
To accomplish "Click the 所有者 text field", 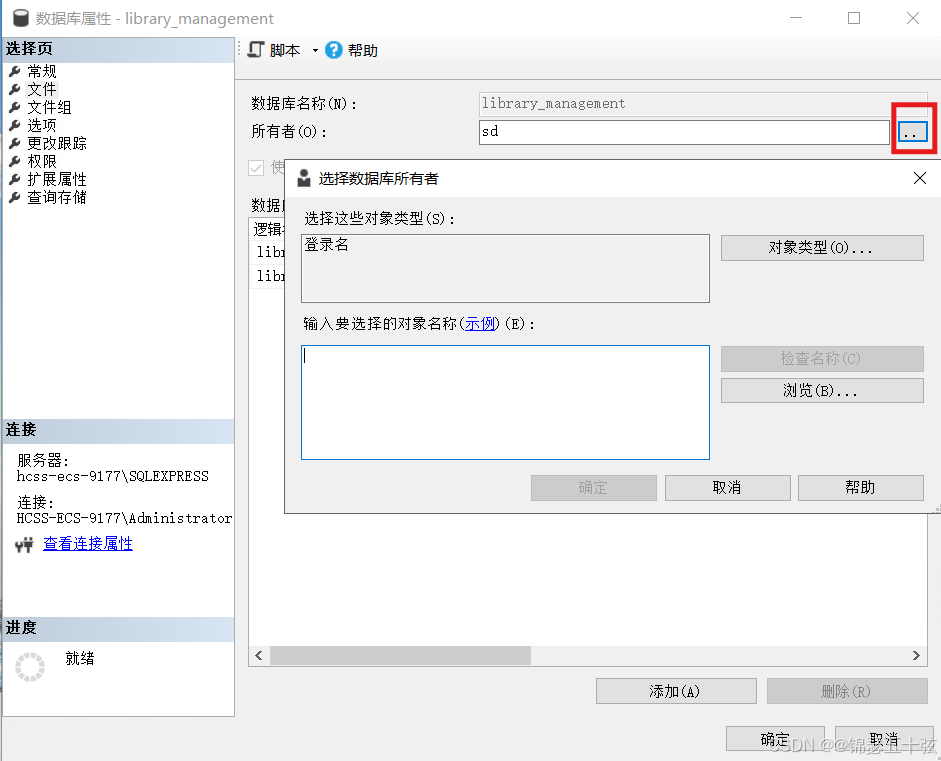I will pyautogui.click(x=684, y=132).
